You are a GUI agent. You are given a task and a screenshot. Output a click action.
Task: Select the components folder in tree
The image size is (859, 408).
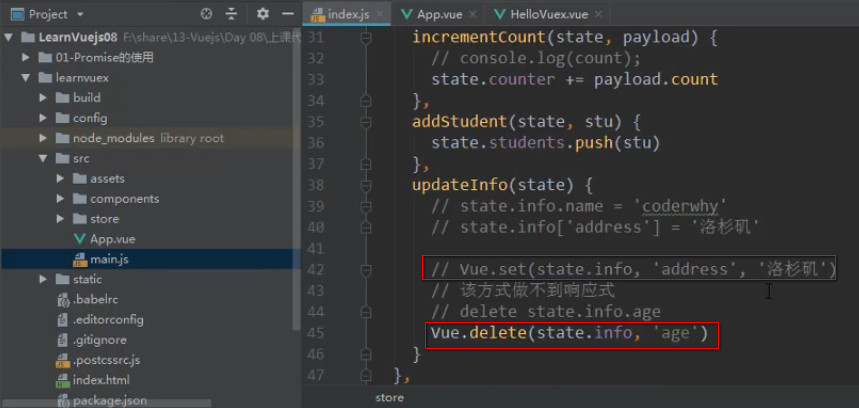(x=125, y=199)
